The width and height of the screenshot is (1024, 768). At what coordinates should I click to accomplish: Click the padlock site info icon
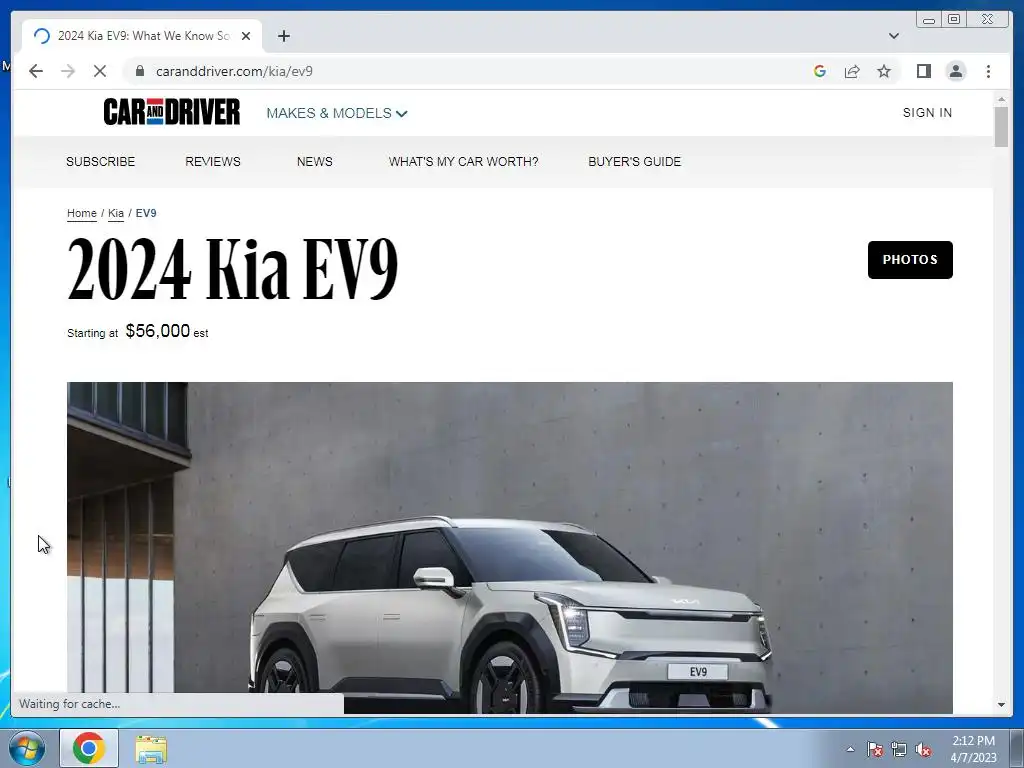click(139, 71)
